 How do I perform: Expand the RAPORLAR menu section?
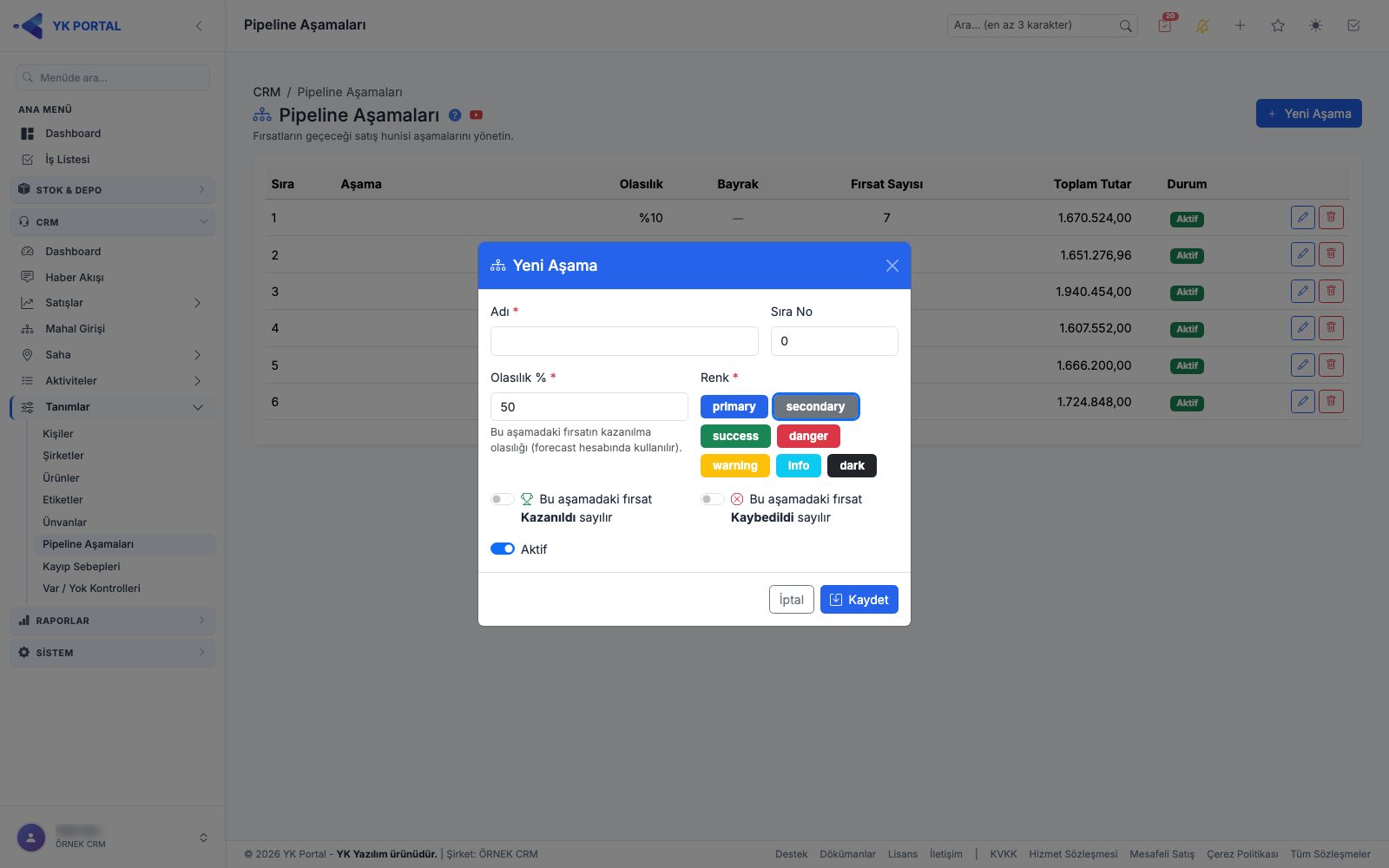(113, 621)
